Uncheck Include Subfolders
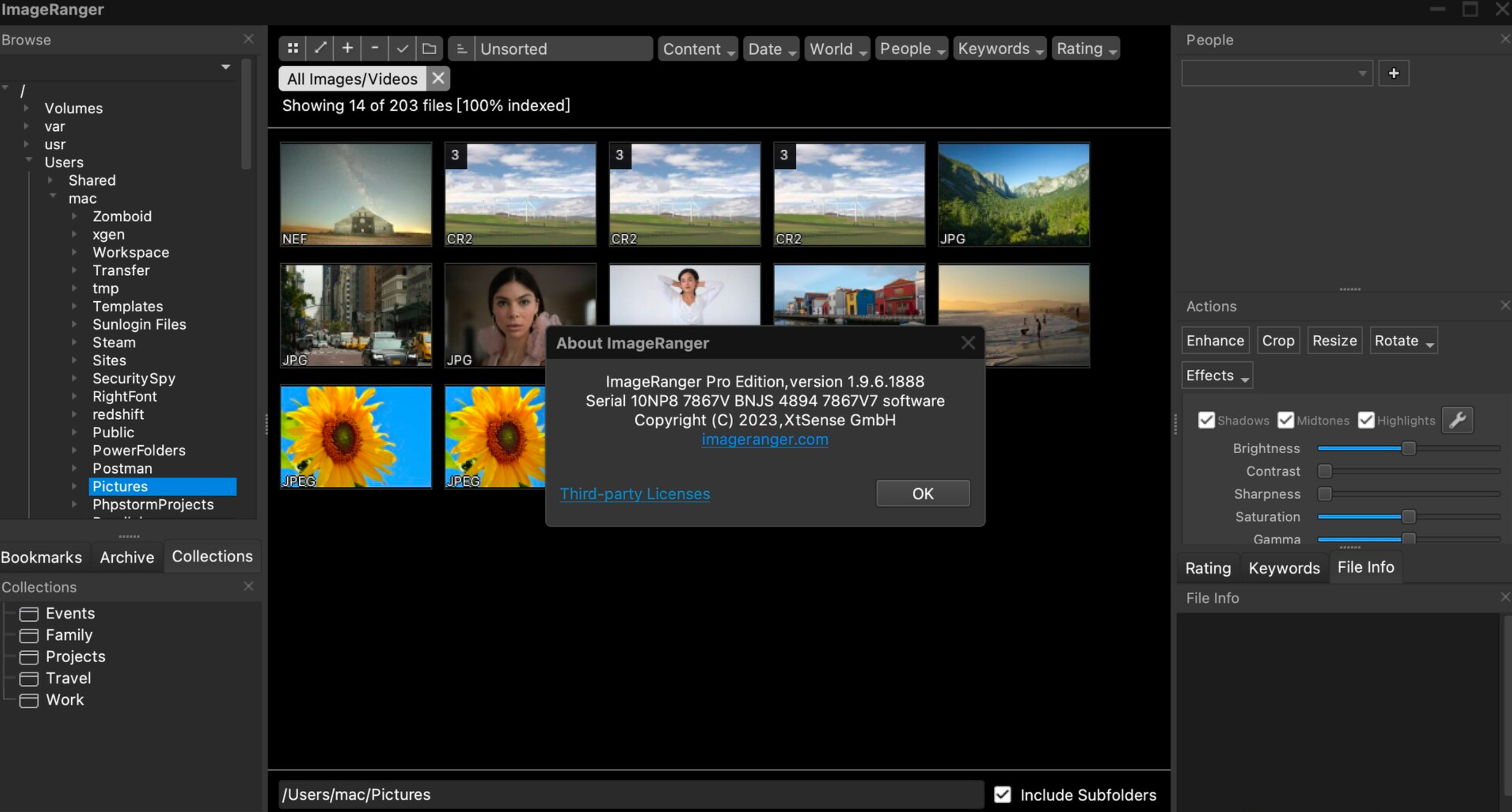Screen dimensions: 1512x812 point(1003,795)
